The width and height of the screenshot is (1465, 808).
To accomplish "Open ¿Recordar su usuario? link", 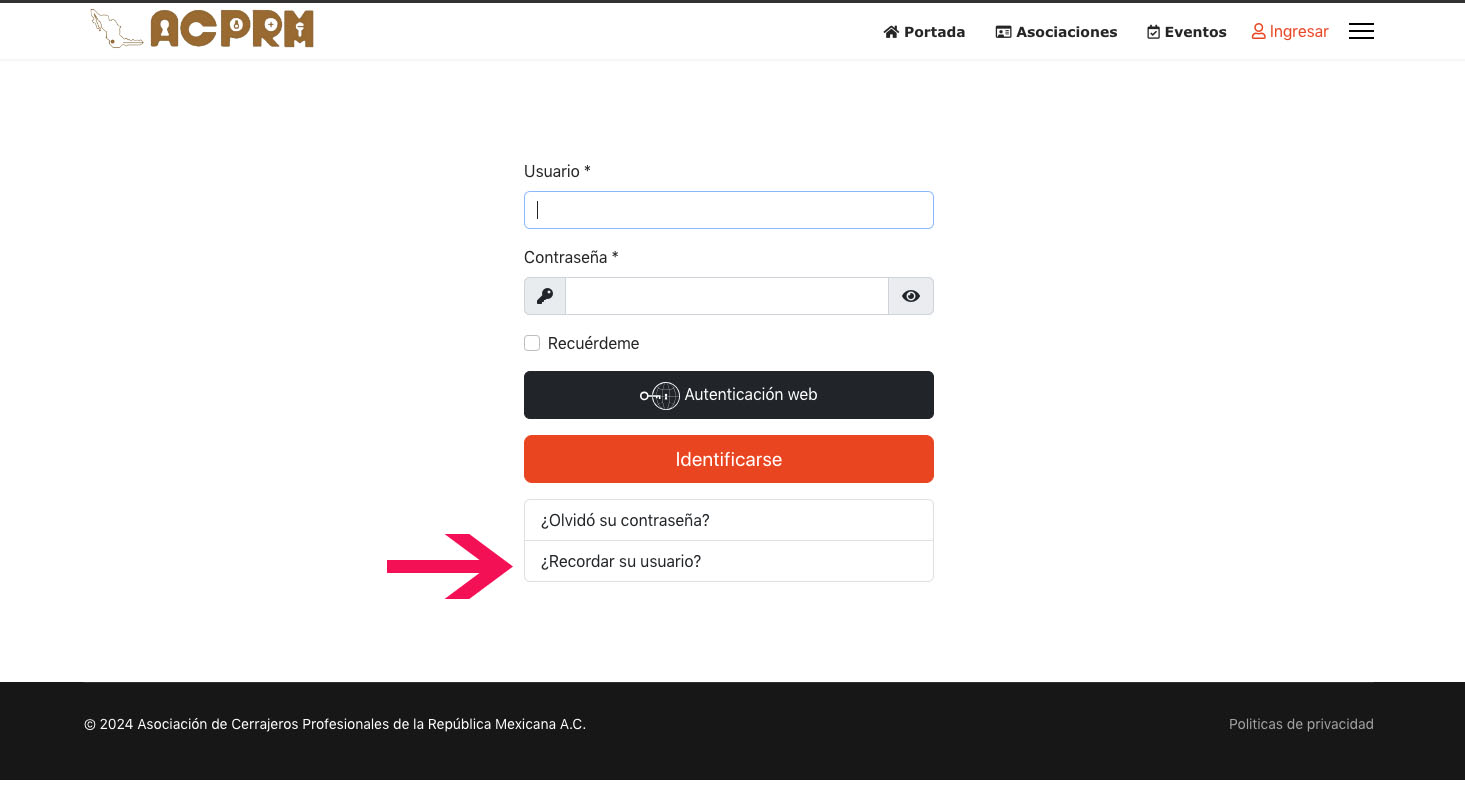I will pyautogui.click(x=729, y=561).
